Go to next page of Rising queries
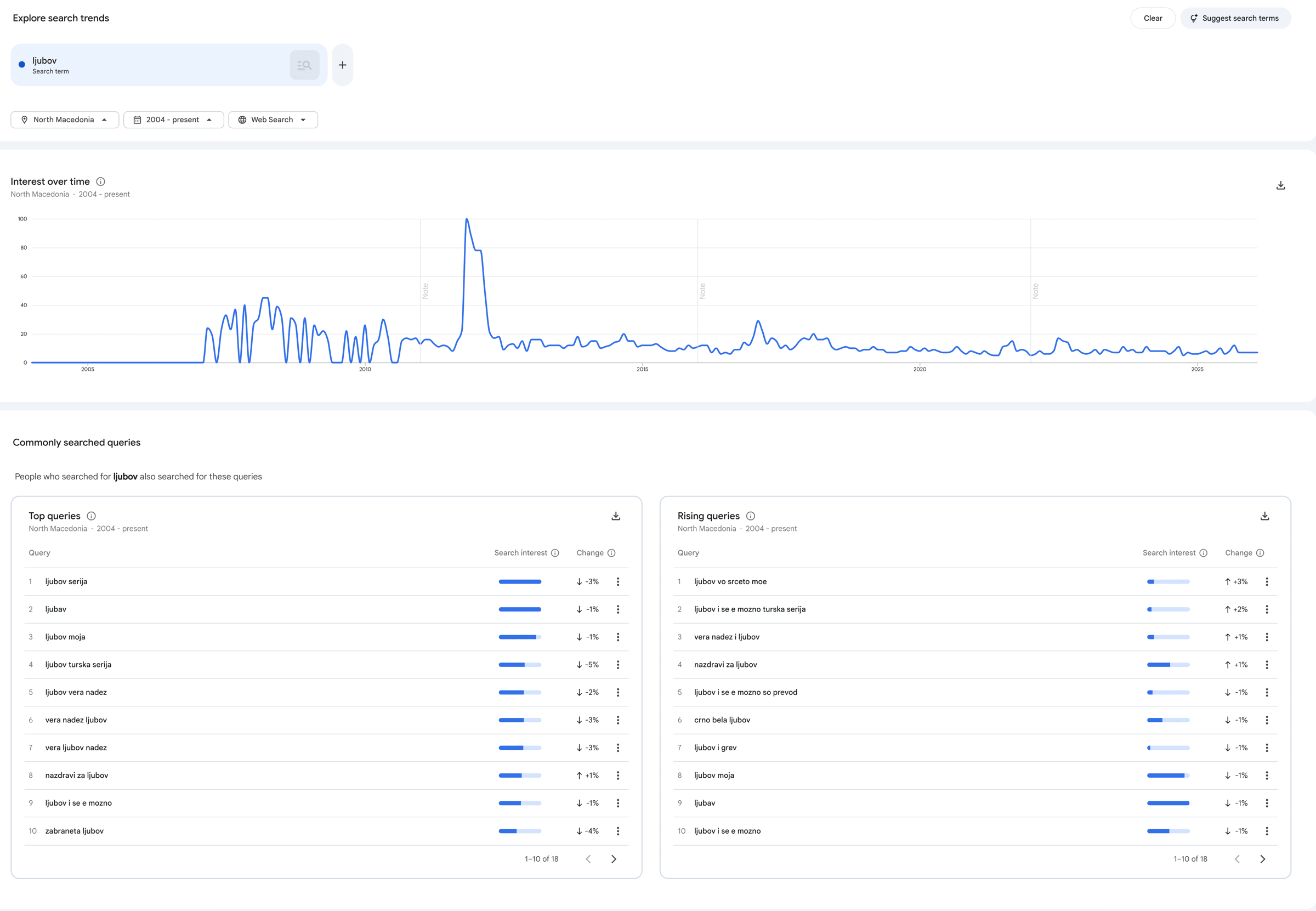 pyautogui.click(x=1262, y=859)
